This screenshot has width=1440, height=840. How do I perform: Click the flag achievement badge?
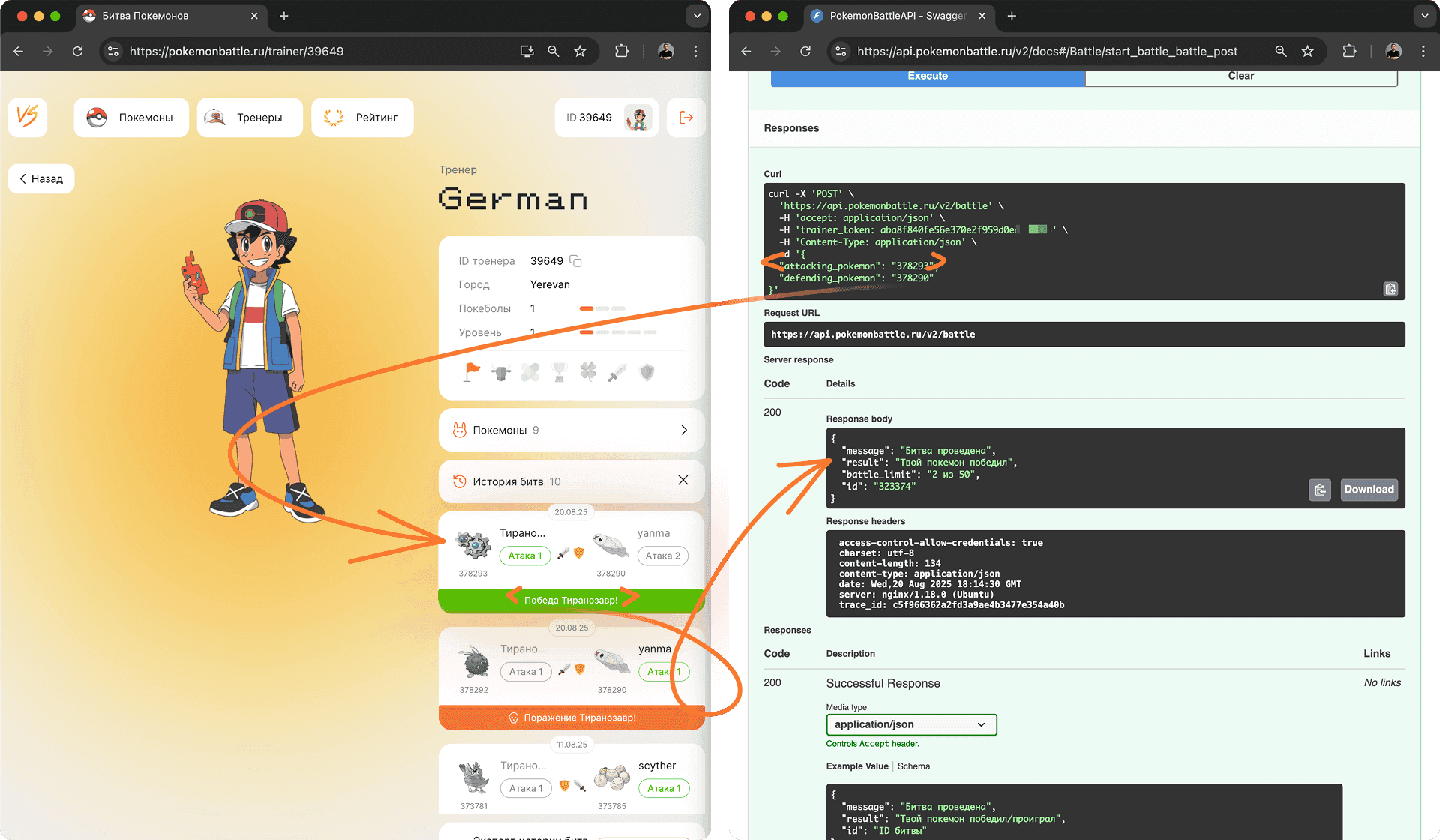coord(471,371)
